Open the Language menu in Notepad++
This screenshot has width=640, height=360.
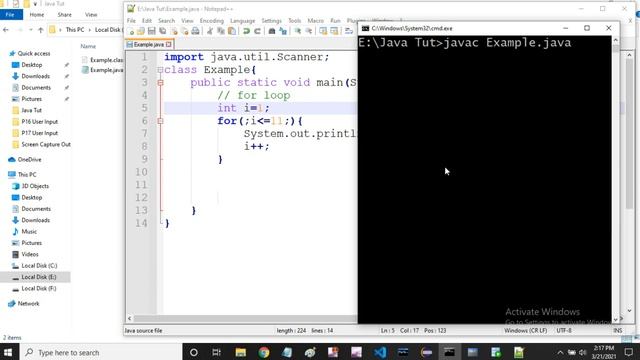tap(242, 21)
